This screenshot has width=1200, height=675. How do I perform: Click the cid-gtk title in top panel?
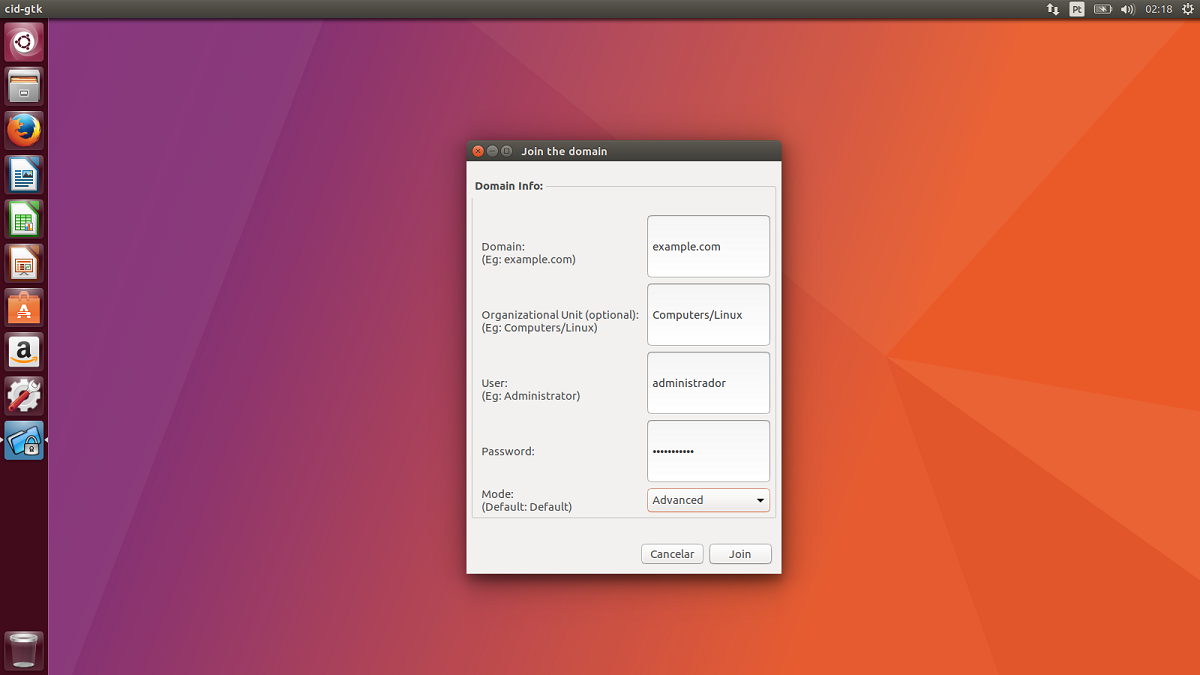click(24, 9)
